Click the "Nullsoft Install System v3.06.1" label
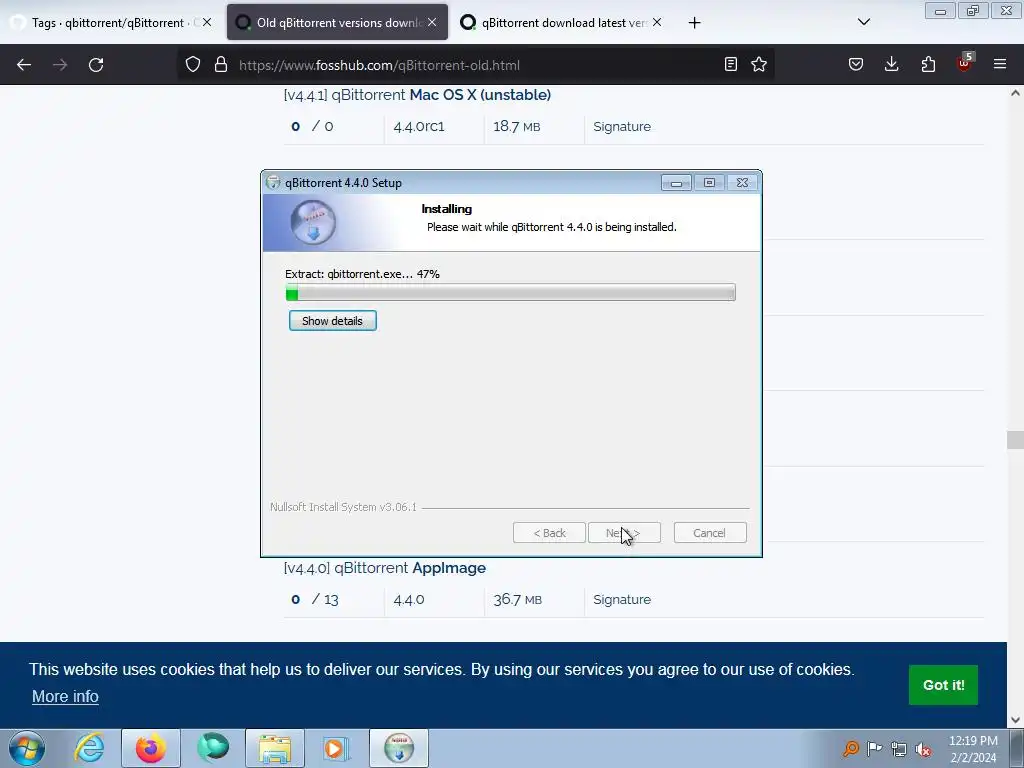Image resolution: width=1024 pixels, height=768 pixels. point(344,507)
